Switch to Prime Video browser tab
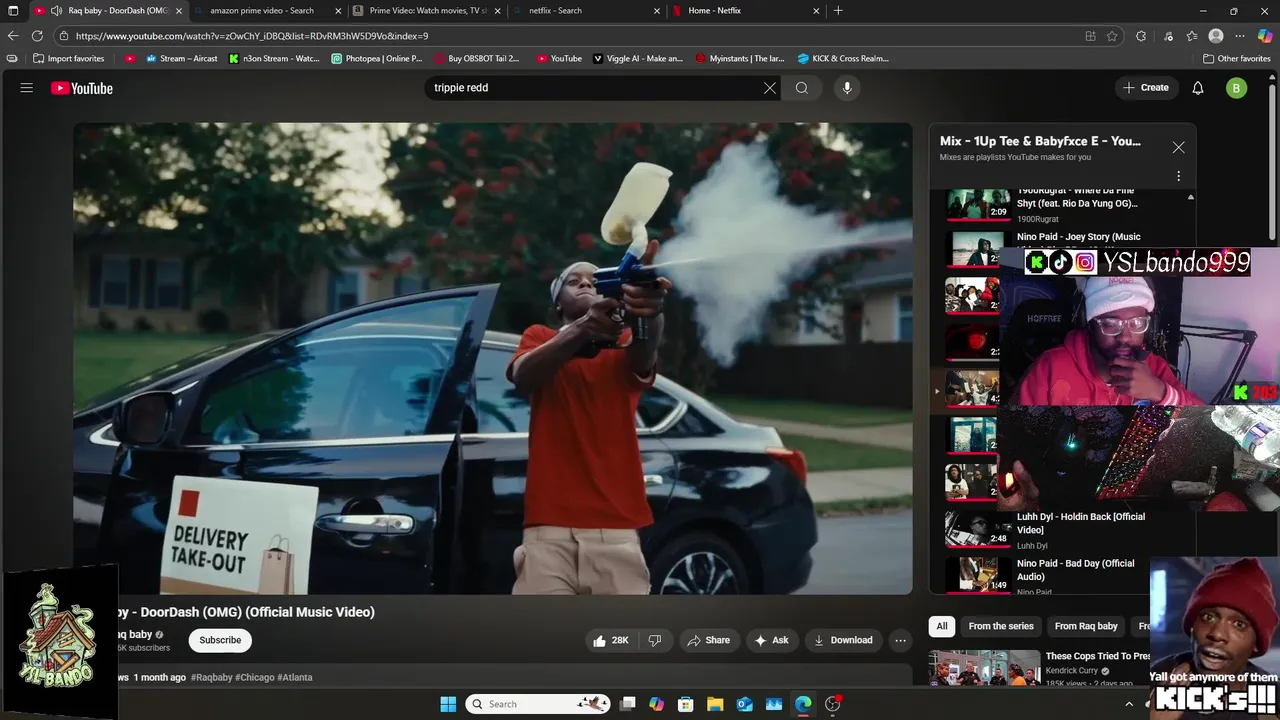 (425, 11)
